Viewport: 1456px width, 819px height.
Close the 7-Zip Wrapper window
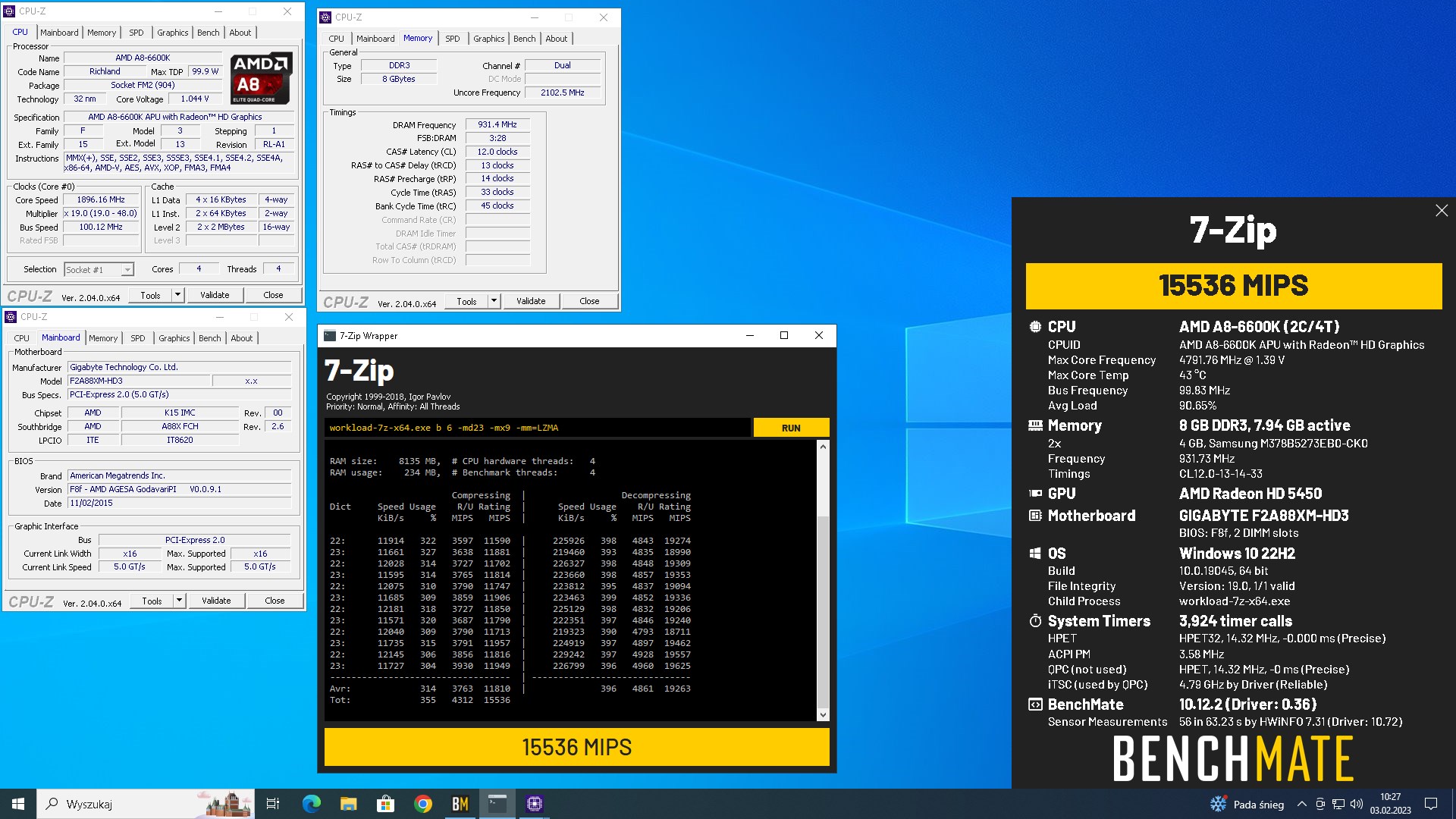point(819,335)
